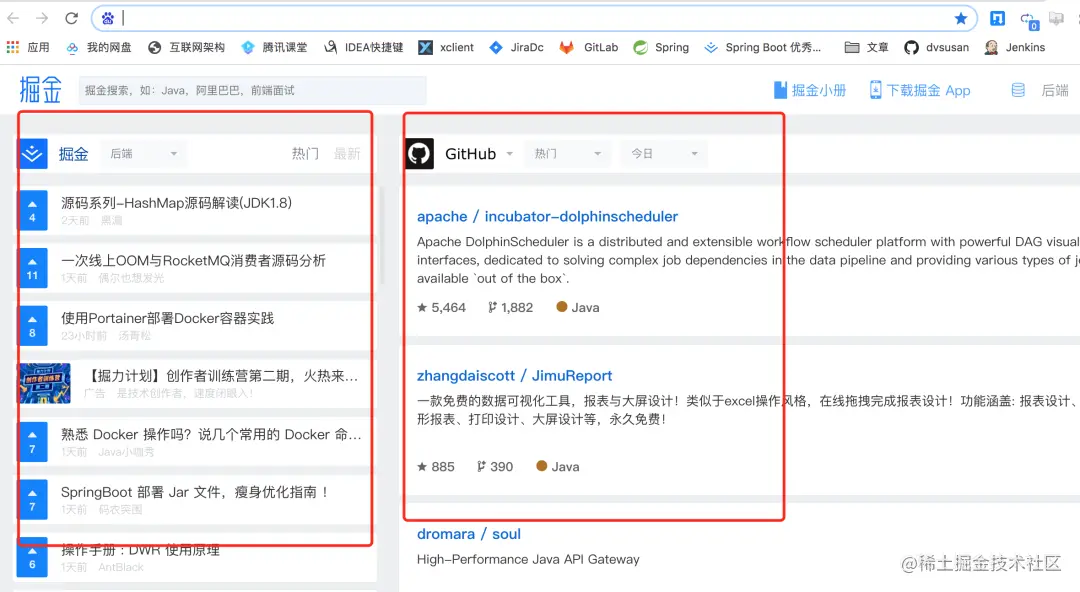This screenshot has height=592, width=1080.
Task: Select the 热门 tab in left panel
Action: click(305, 153)
